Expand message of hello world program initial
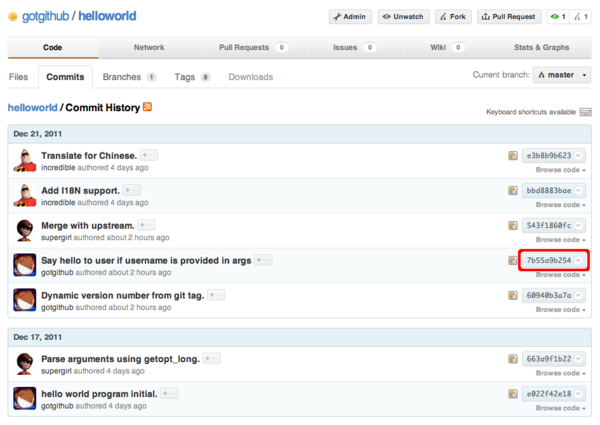This screenshot has width=600, height=425. [169, 393]
